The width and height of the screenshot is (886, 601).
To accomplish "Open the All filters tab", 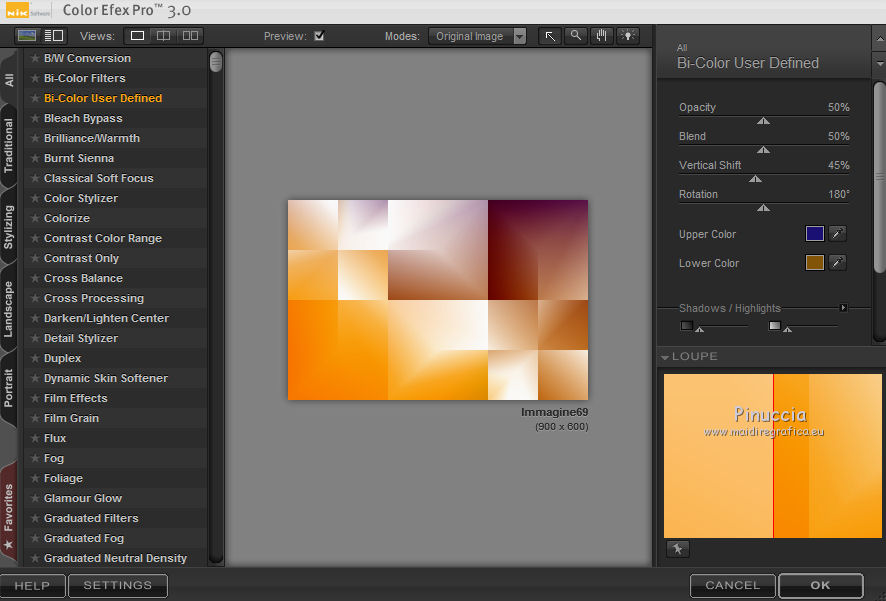I will 9,80.
